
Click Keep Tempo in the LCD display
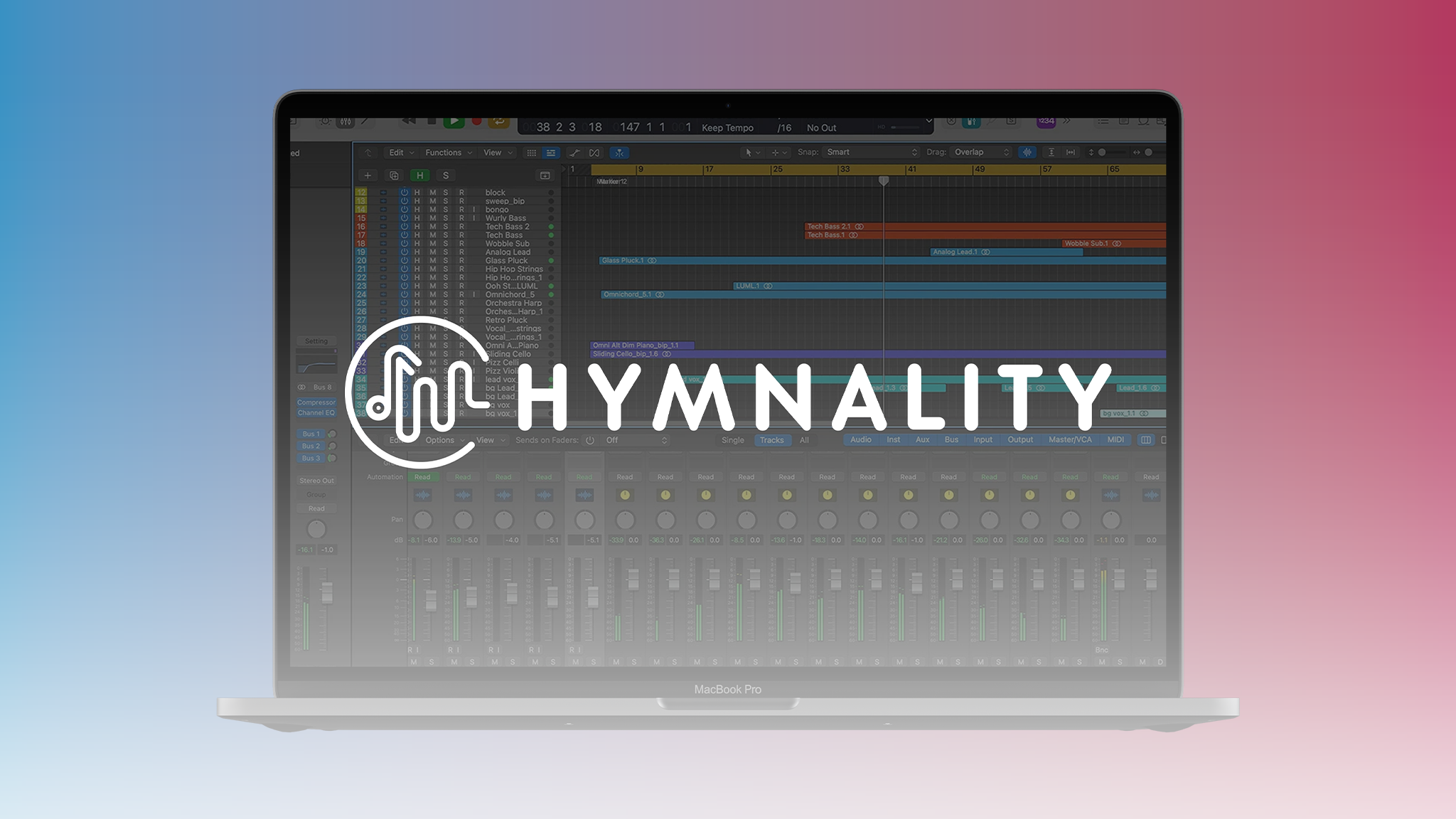coord(727,128)
